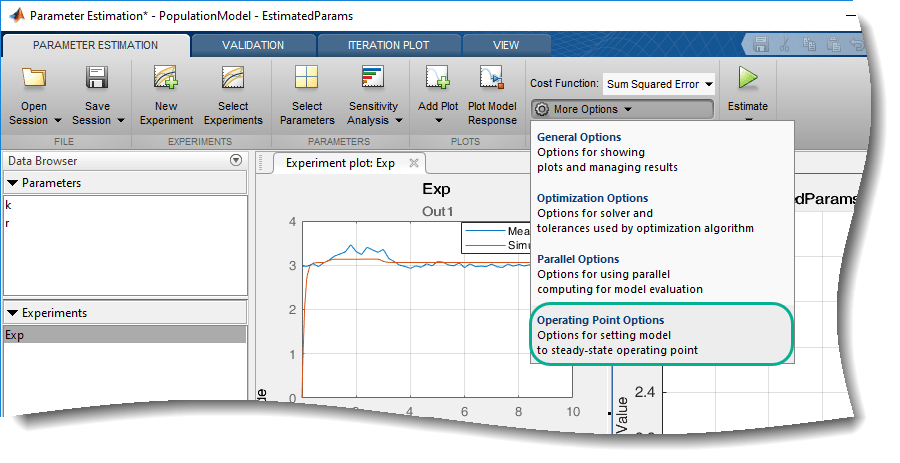Switch to the ITERATION PLOT tab
The width and height of the screenshot is (900, 463).
click(389, 45)
